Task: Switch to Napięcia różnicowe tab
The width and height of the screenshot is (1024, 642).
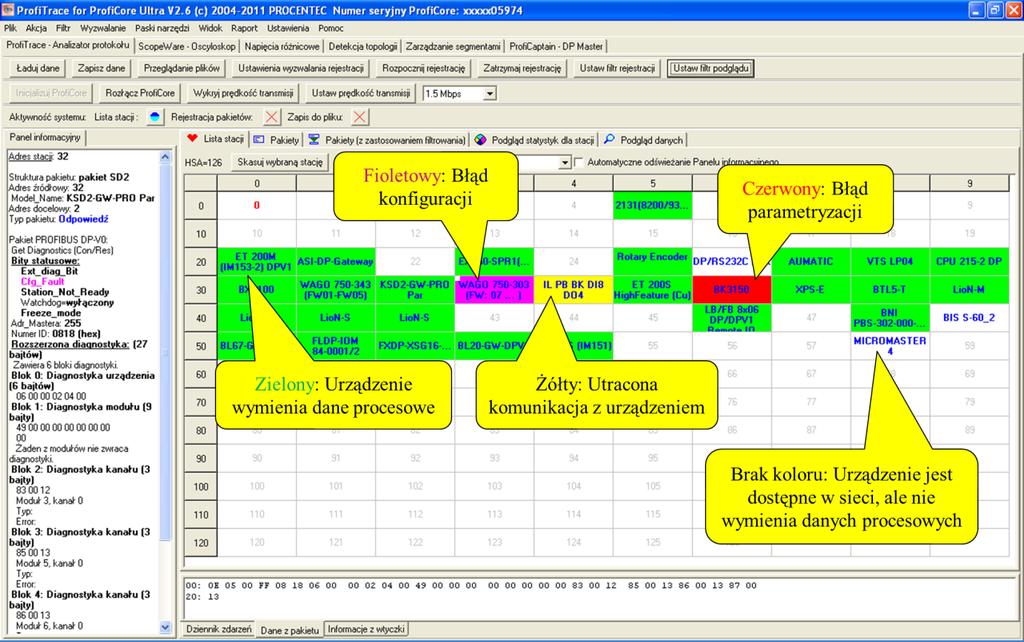Action: [282, 46]
